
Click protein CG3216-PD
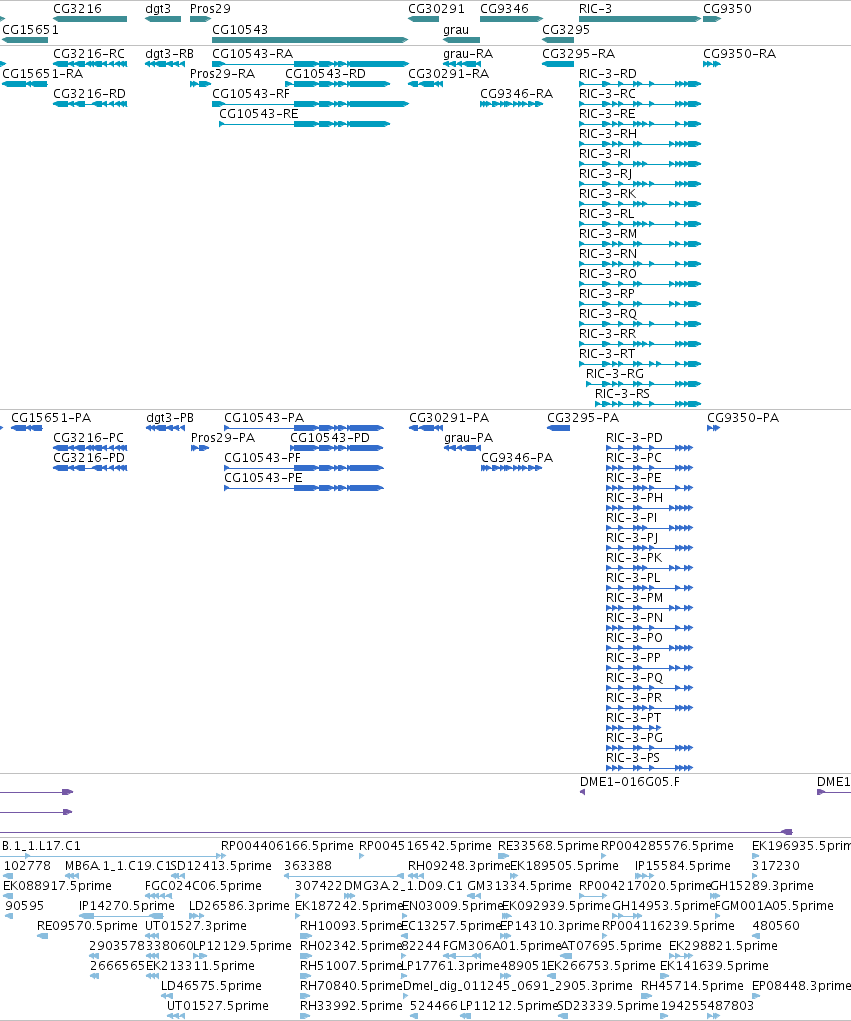click(89, 458)
